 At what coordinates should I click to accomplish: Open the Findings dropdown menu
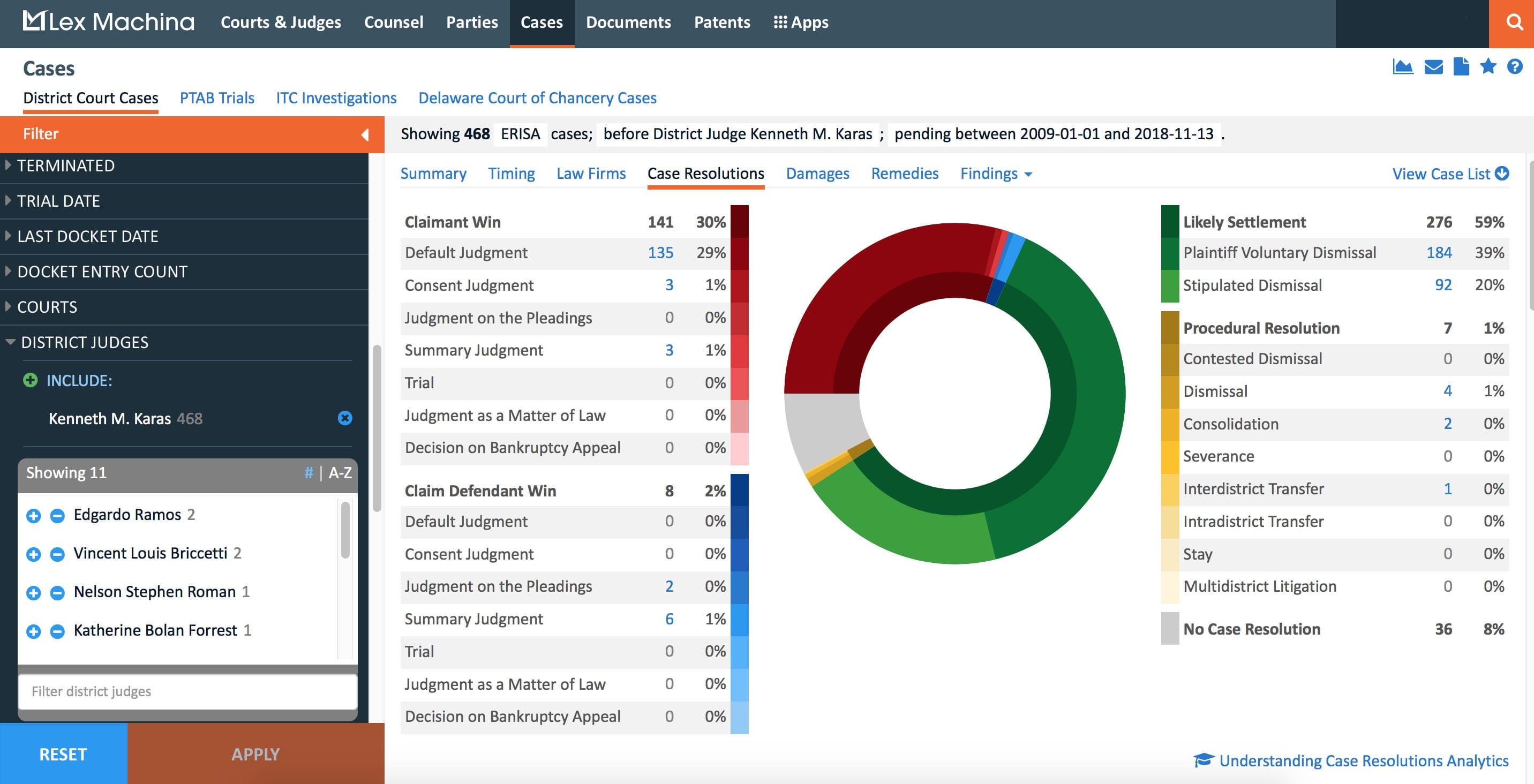995,174
